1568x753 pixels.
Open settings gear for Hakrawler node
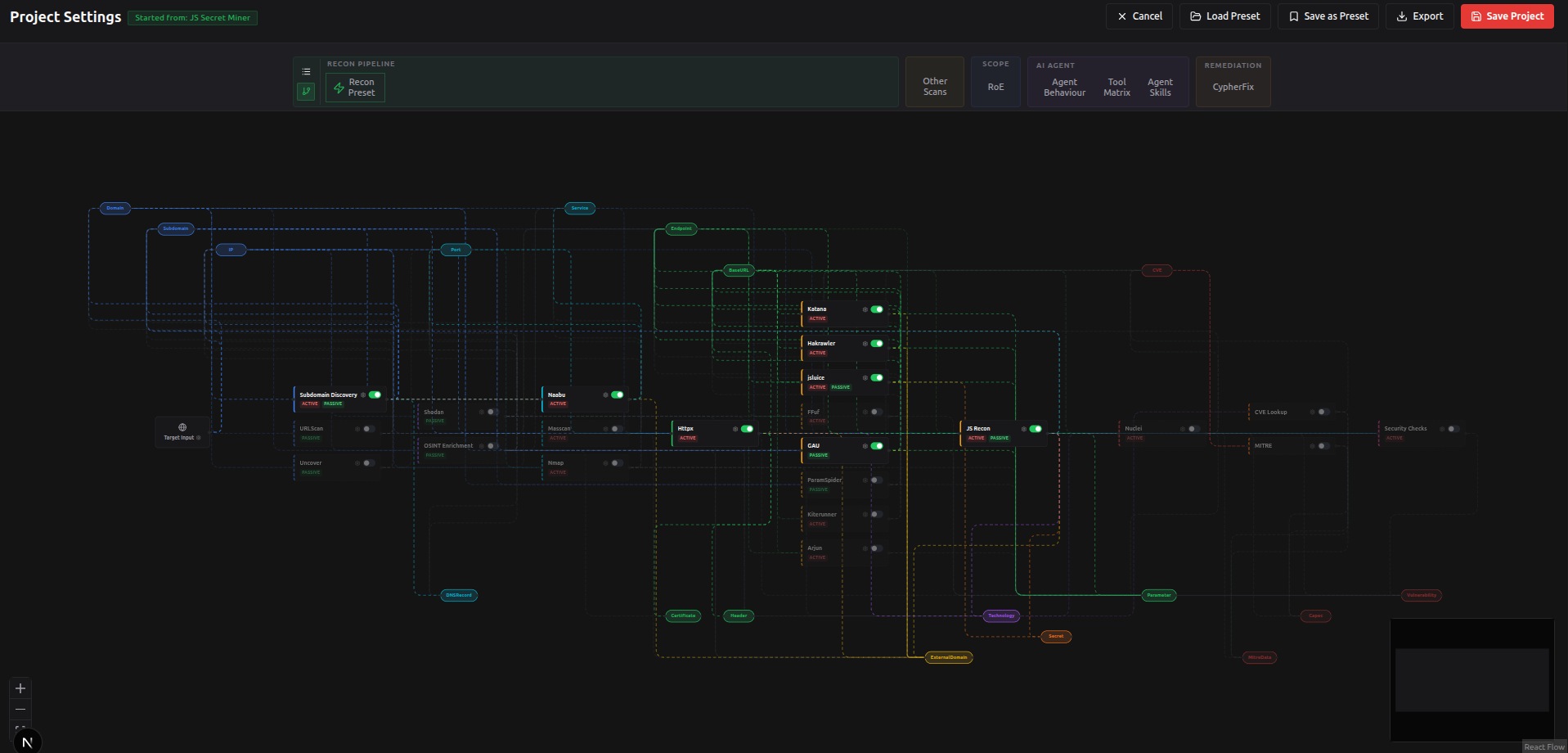865,344
